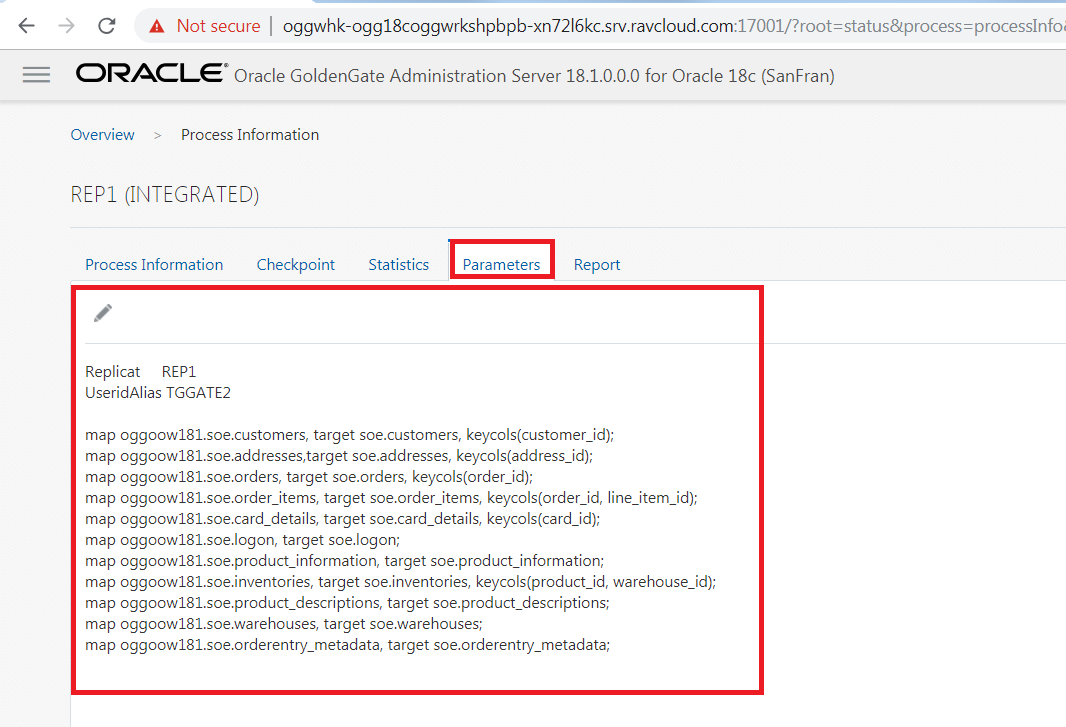Click the soe.warehouses map line
1066x727 pixels.
click(x=283, y=624)
